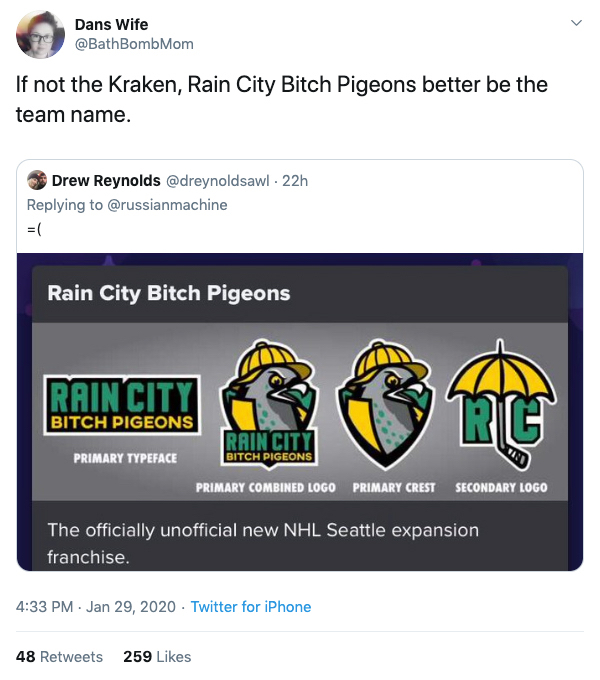
Task: Click the Jan 29, 2020 date
Action: tap(130, 607)
